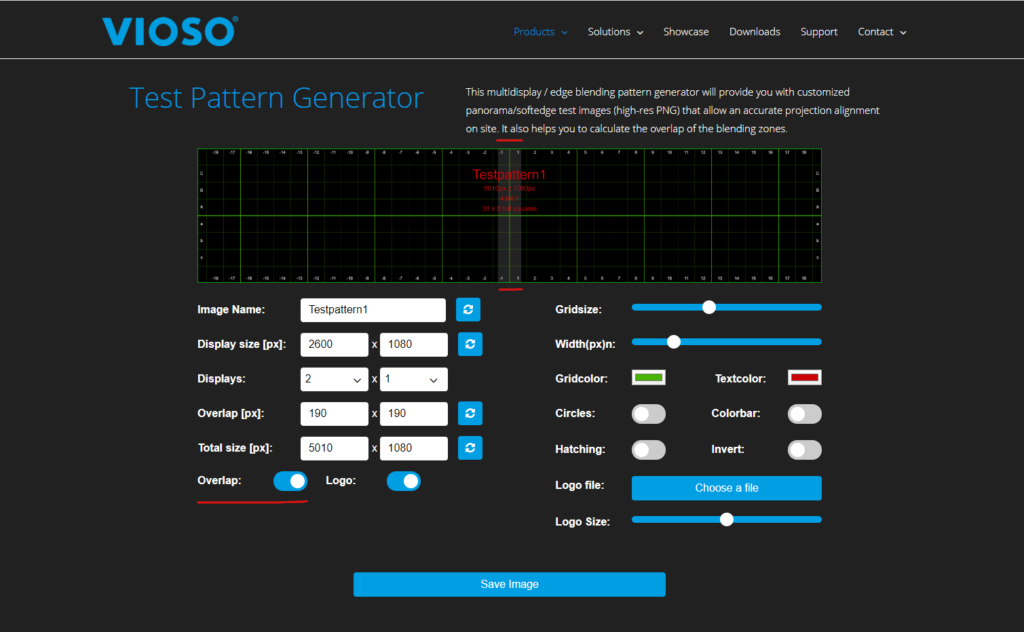1024x632 pixels.
Task: Click refresh icon next to Image Name
Action: pos(468,310)
